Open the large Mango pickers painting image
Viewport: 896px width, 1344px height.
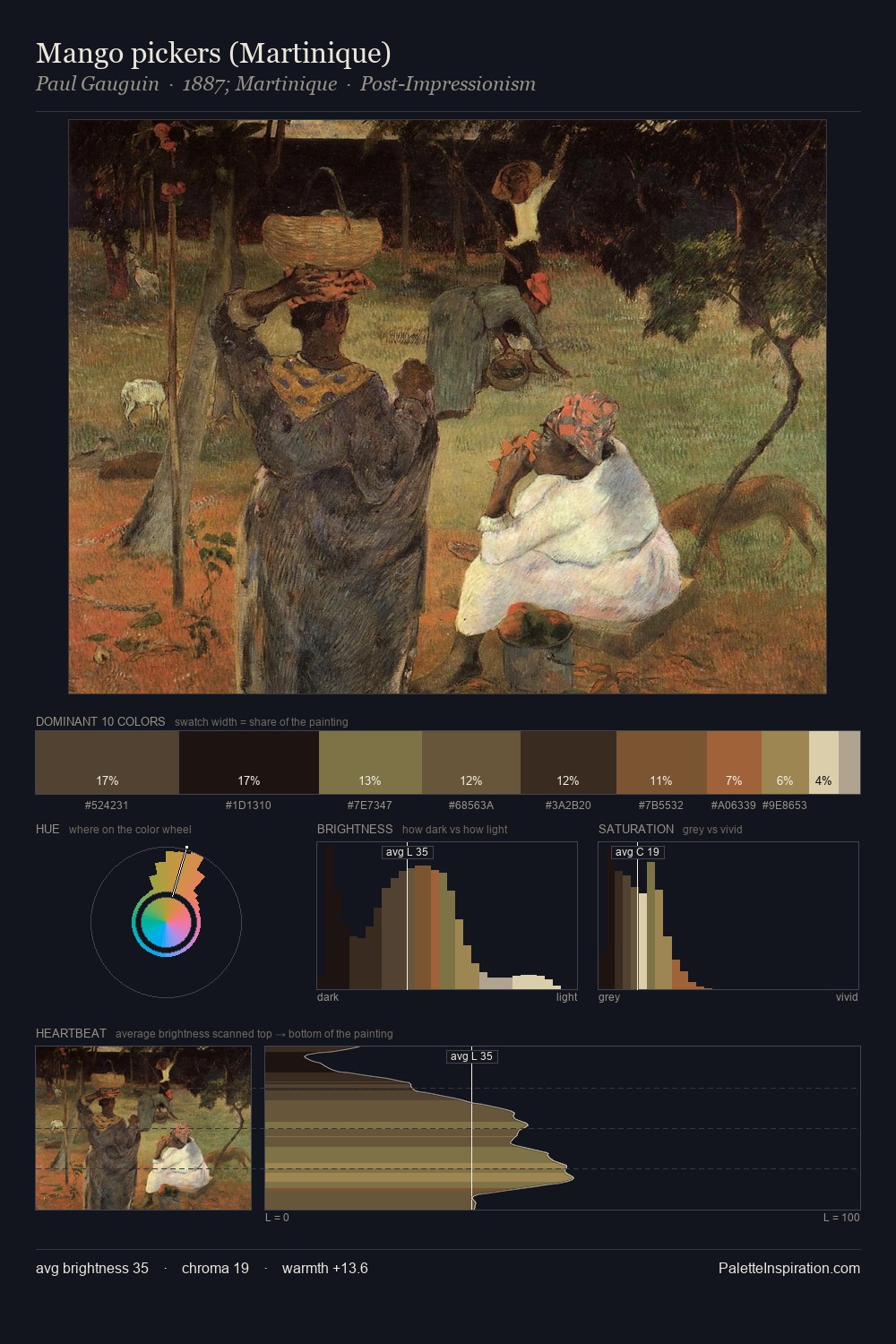(x=447, y=407)
